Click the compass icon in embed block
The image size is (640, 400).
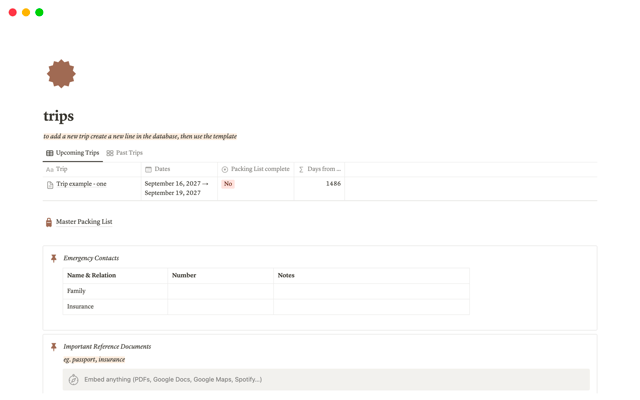[74, 380]
